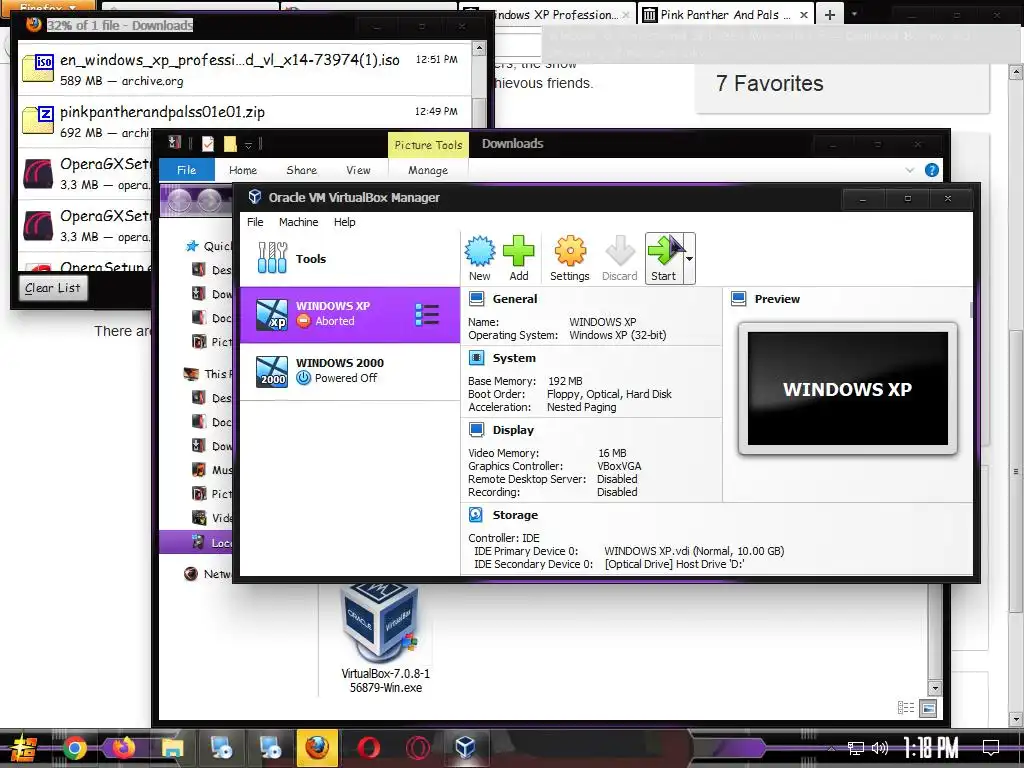Open the volume control in system tray

tap(880, 748)
